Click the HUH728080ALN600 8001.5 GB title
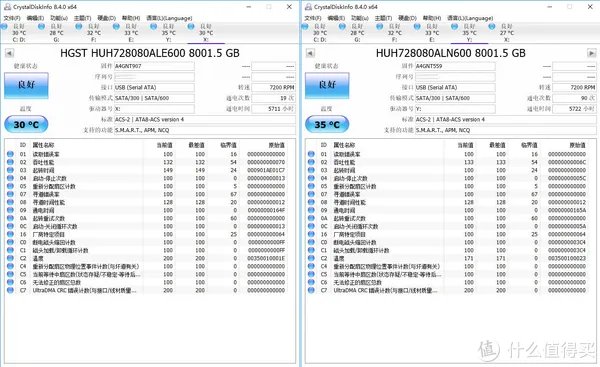 point(451,53)
